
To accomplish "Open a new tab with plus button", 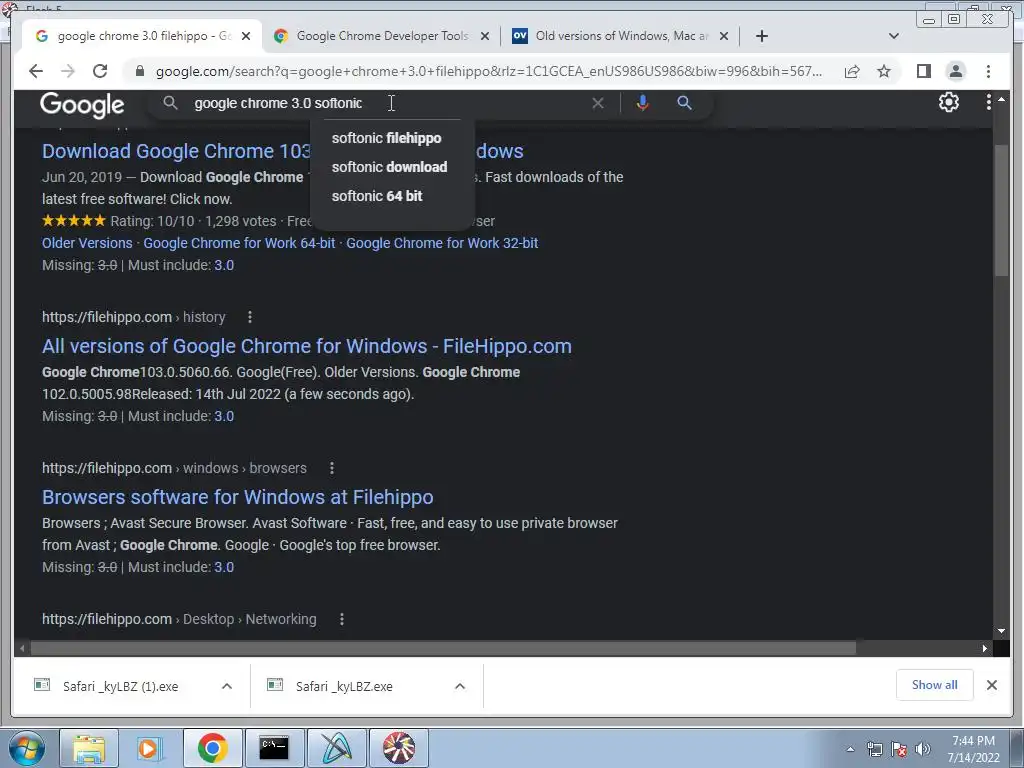I will pos(761,36).
